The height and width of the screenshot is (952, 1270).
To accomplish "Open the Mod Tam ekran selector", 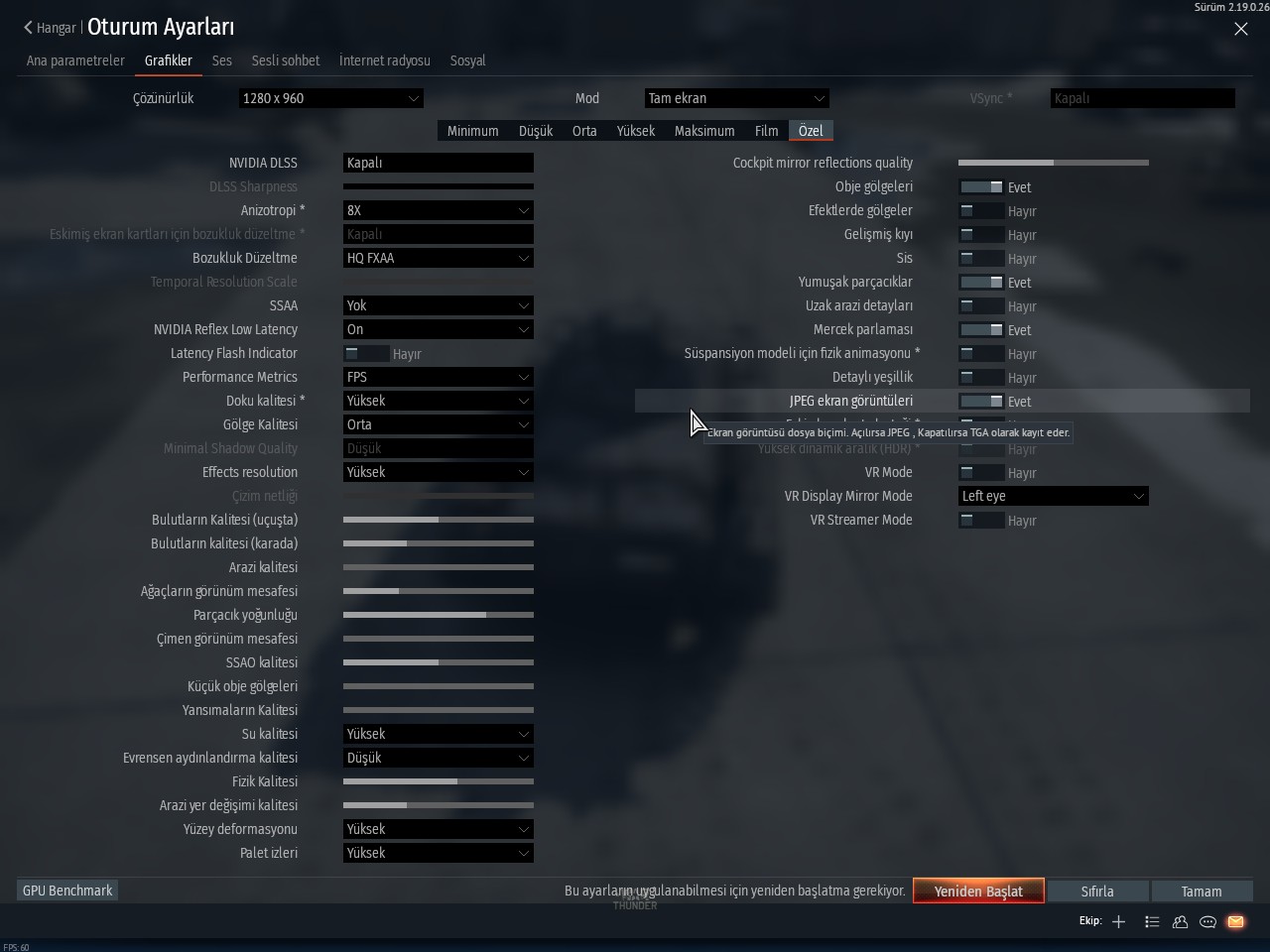I will point(736,98).
